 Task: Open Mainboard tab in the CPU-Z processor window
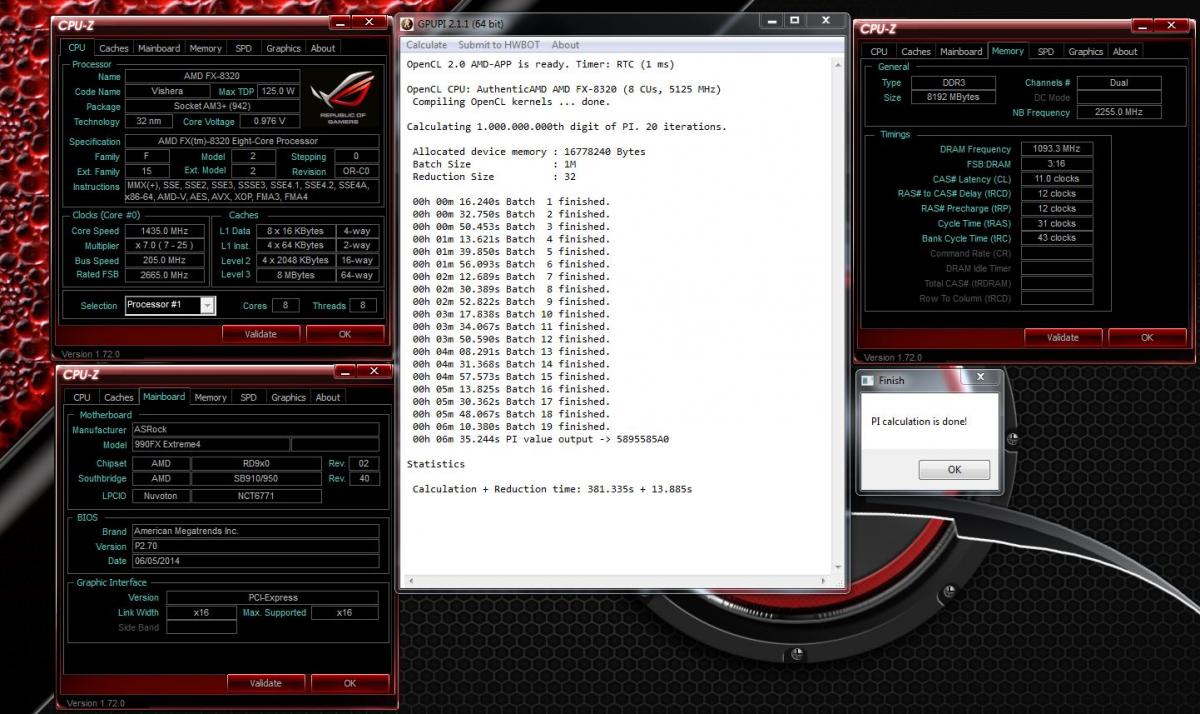[159, 48]
